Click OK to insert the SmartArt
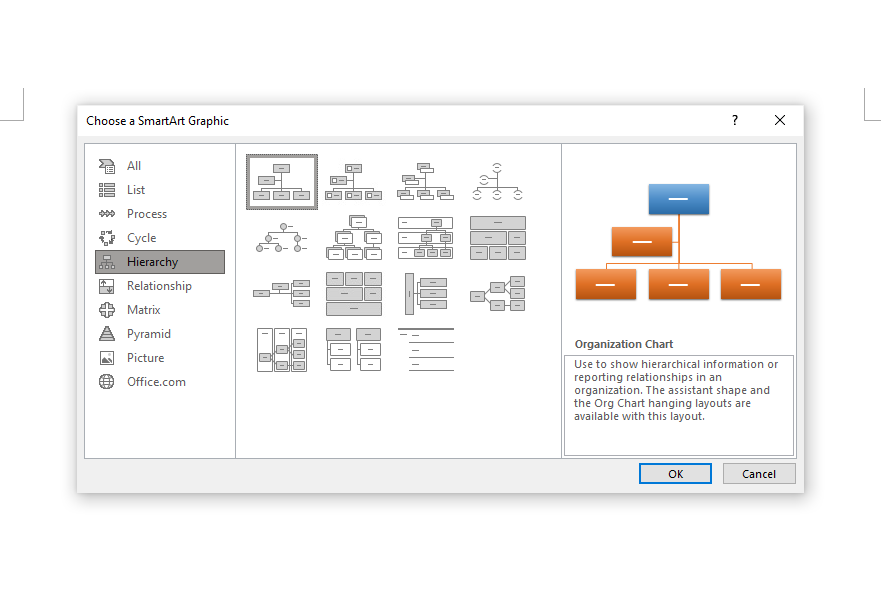 coord(675,474)
